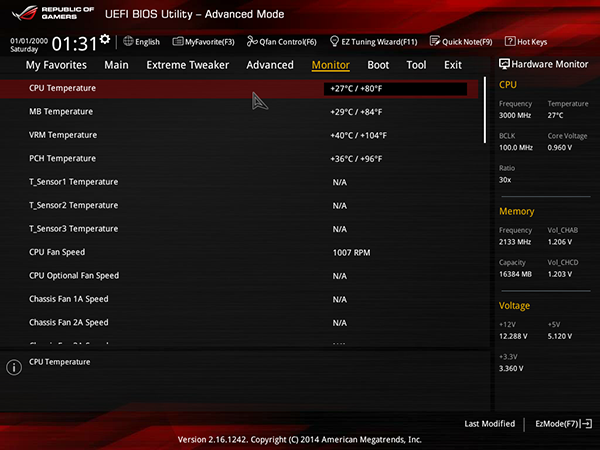The height and width of the screenshot is (450, 600).
Task: Click the info icon in the help area
Action: tap(14, 367)
